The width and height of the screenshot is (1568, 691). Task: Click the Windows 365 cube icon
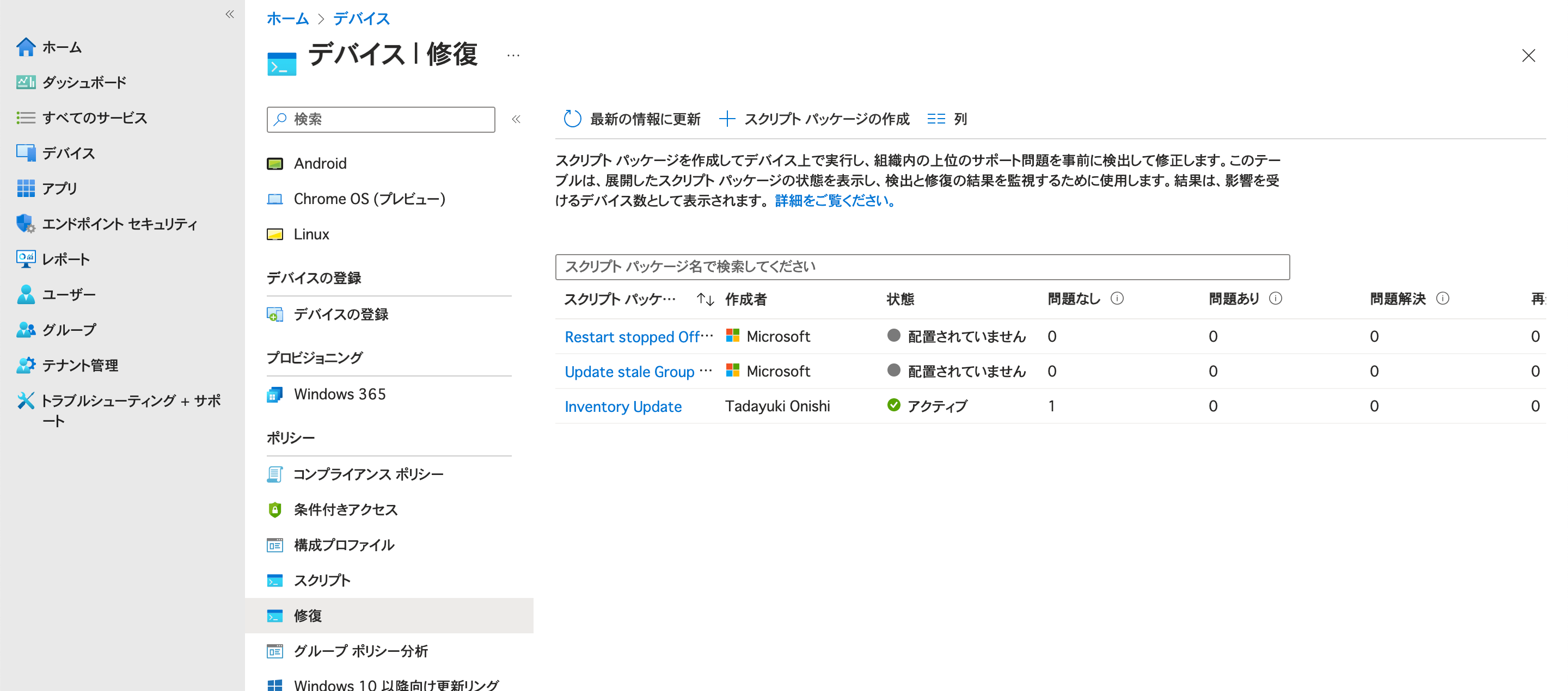274,395
